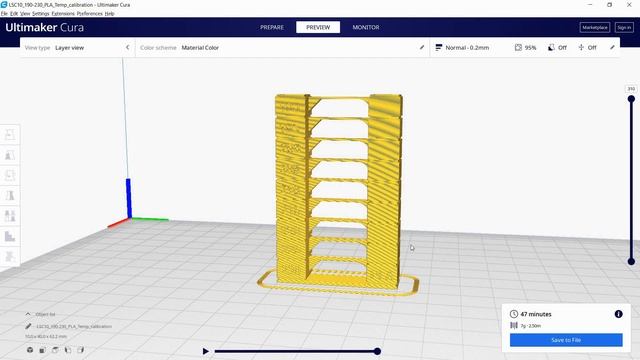Viewport: 640px width, 360px height.
Task: Switch camera to left side view icon
Action: point(68,350)
